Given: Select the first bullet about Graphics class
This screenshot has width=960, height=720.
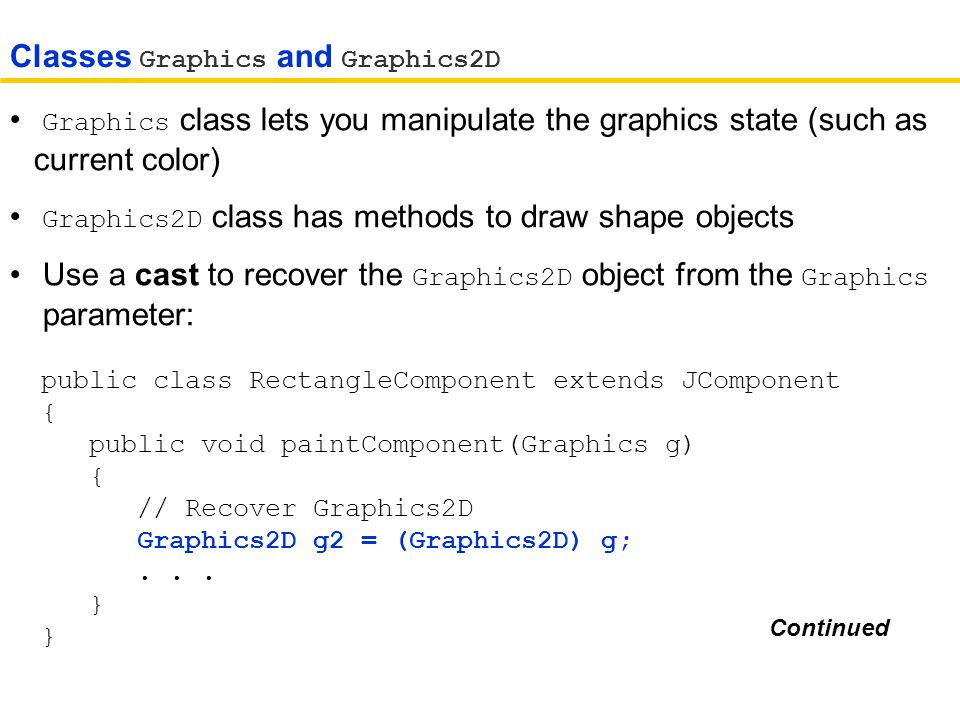Looking at the screenshot, I should [468, 140].
